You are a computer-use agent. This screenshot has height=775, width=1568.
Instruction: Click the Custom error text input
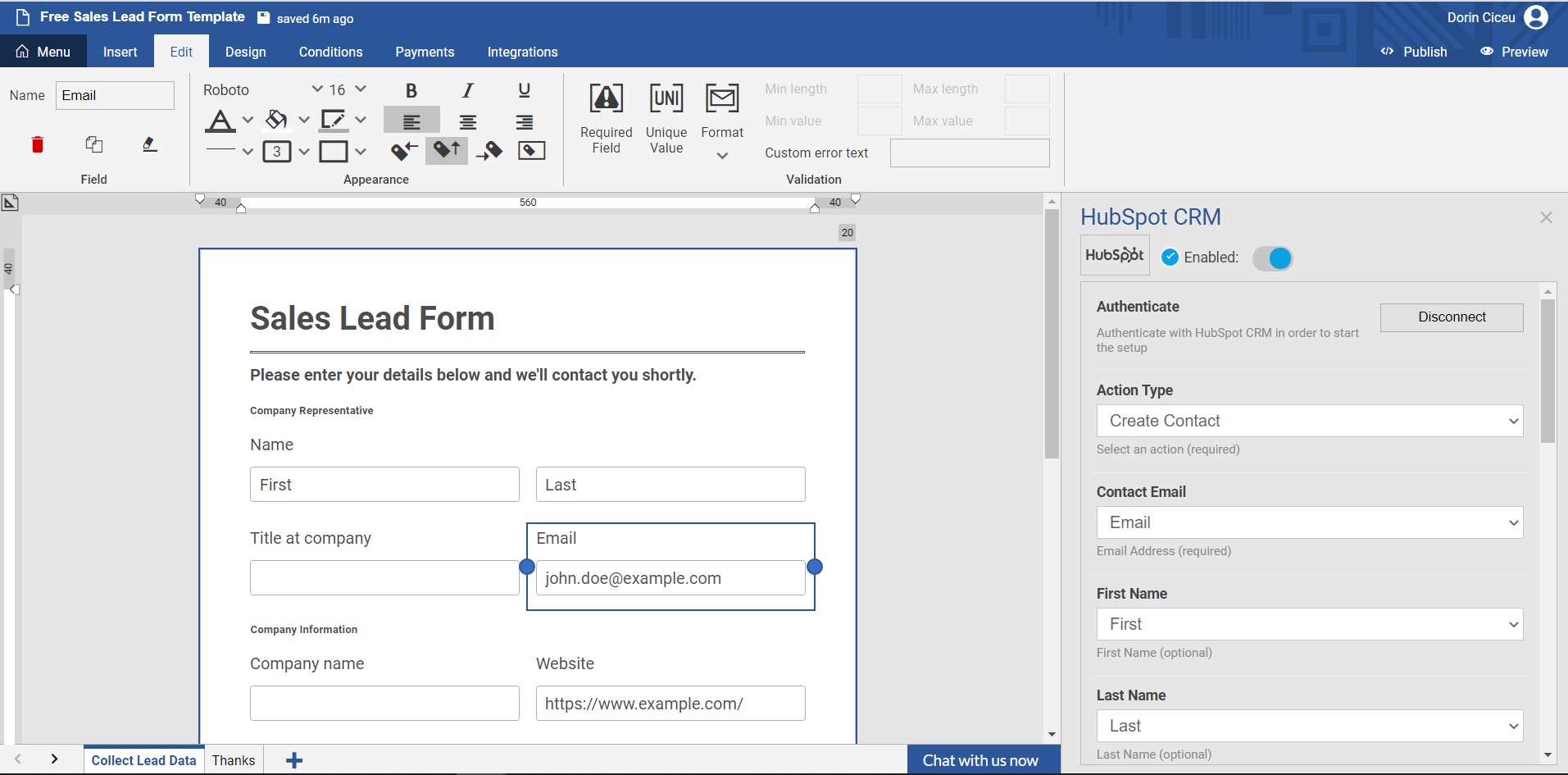click(969, 153)
